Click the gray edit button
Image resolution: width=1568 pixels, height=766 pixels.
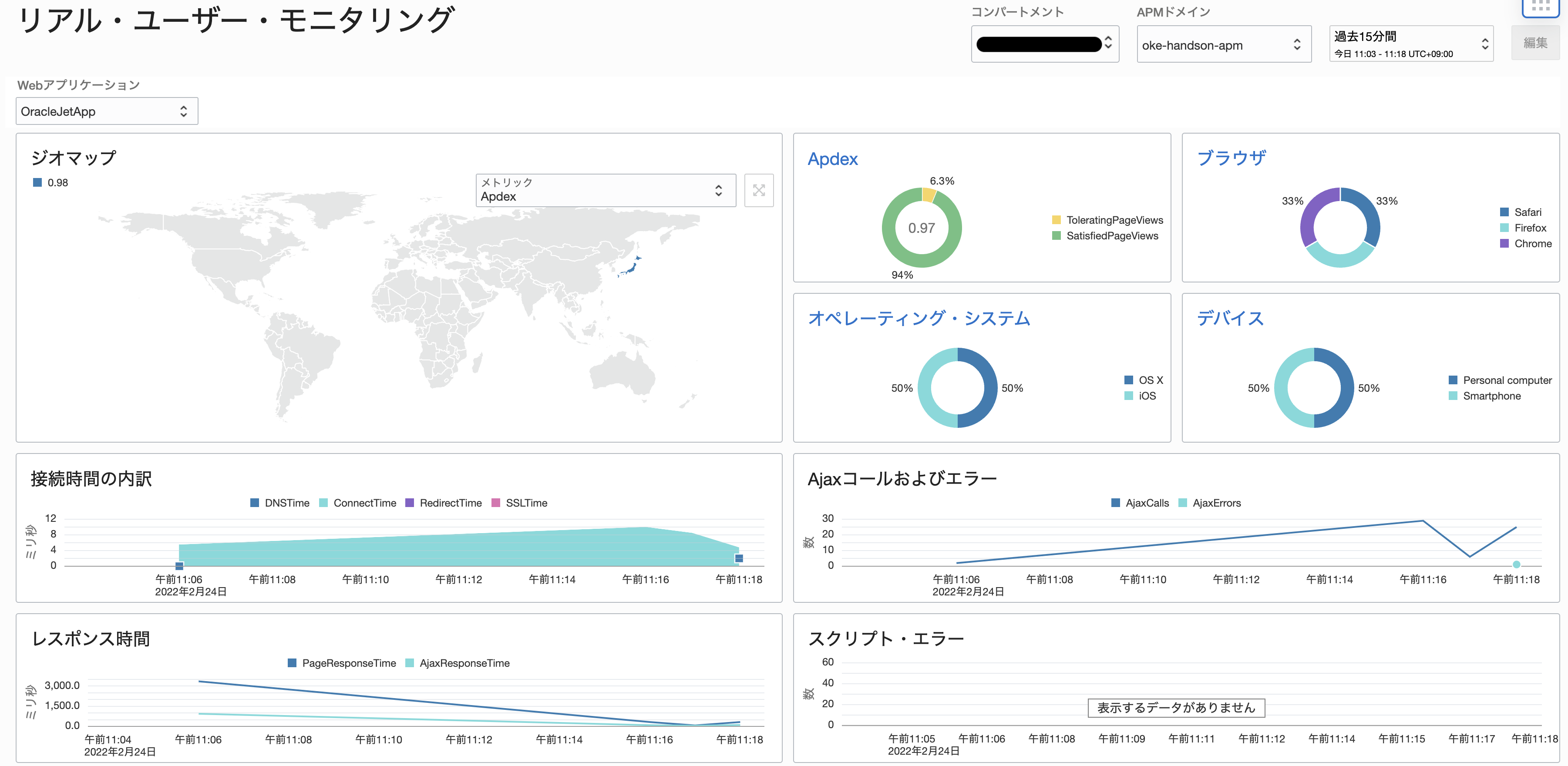tap(1534, 43)
